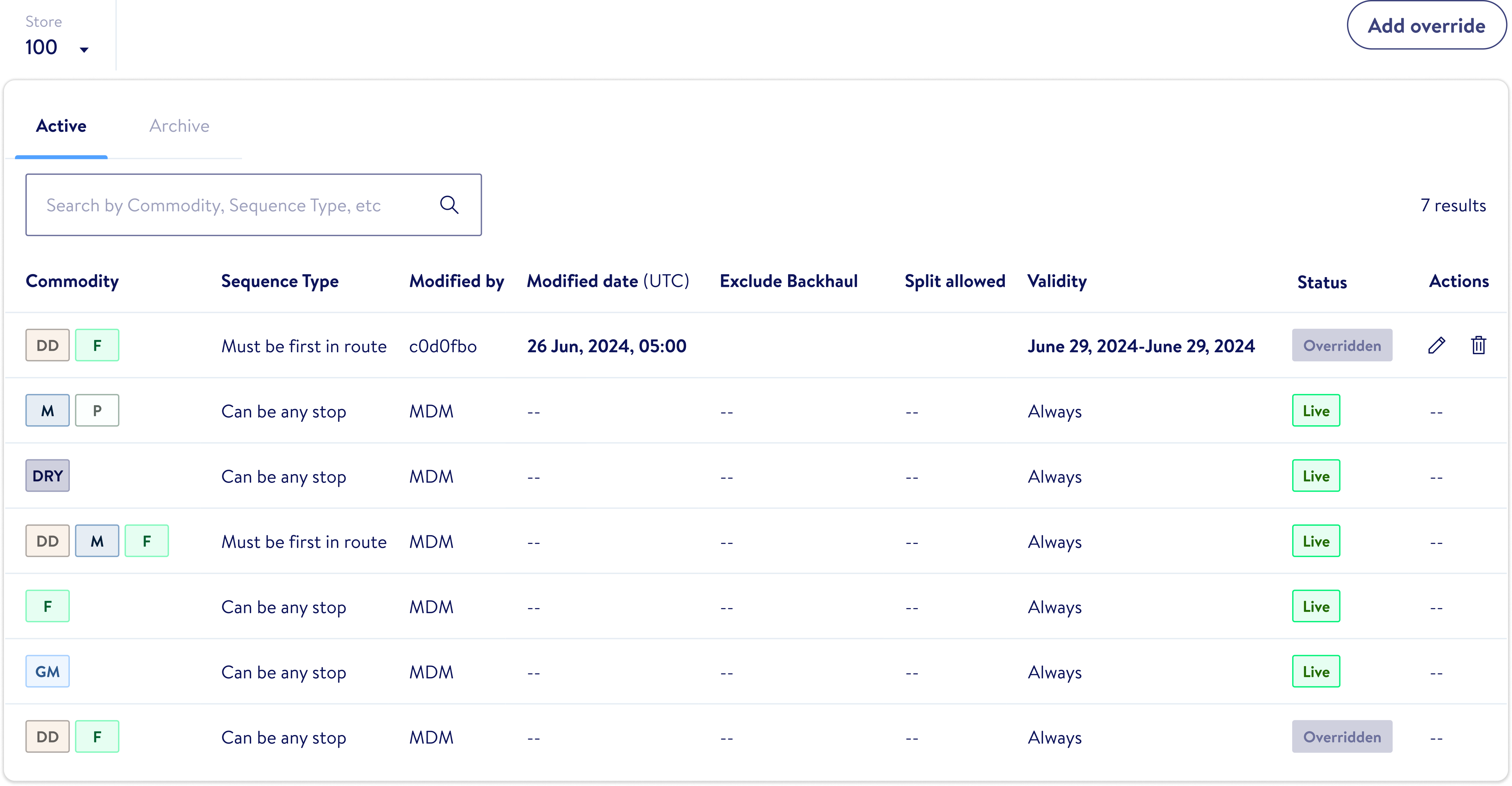Click the pencil edit icon on first row

tap(1436, 345)
